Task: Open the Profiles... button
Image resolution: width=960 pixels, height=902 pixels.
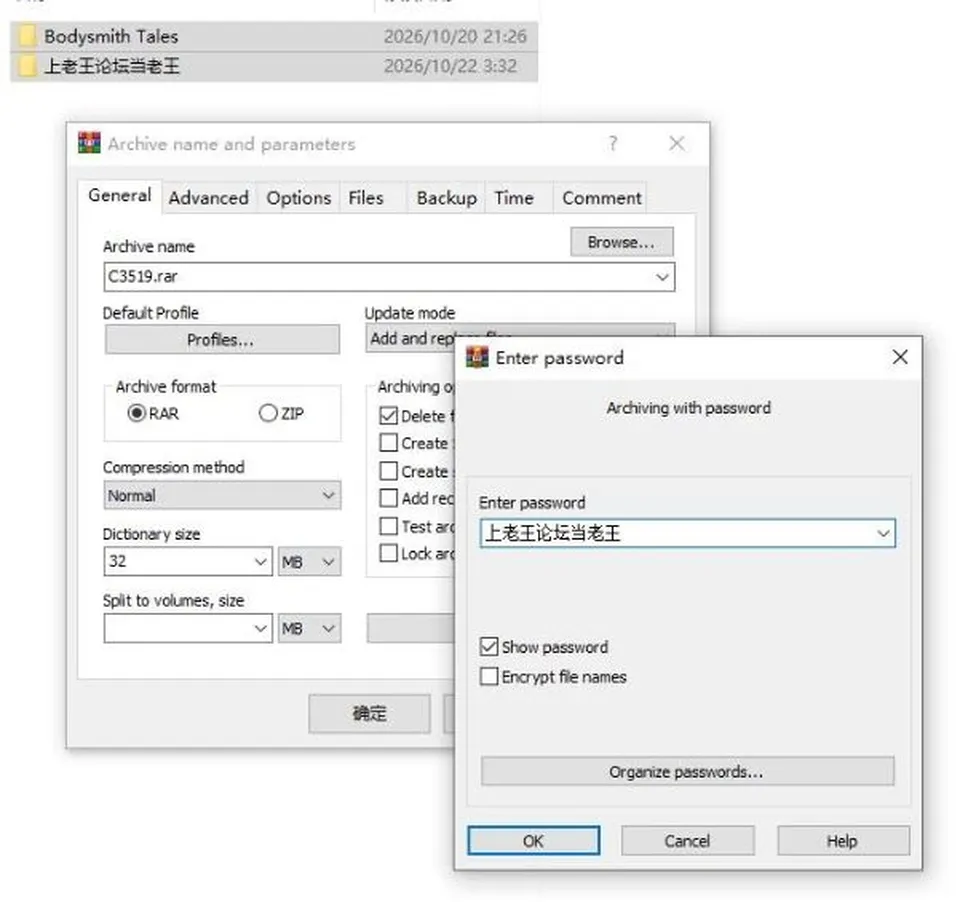Action: point(222,339)
